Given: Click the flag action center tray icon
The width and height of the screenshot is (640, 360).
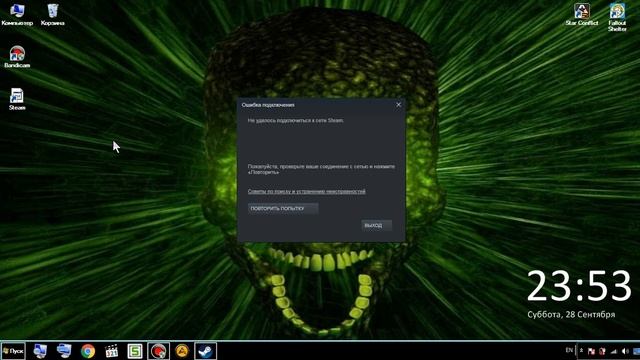Looking at the screenshot, I should [591, 351].
